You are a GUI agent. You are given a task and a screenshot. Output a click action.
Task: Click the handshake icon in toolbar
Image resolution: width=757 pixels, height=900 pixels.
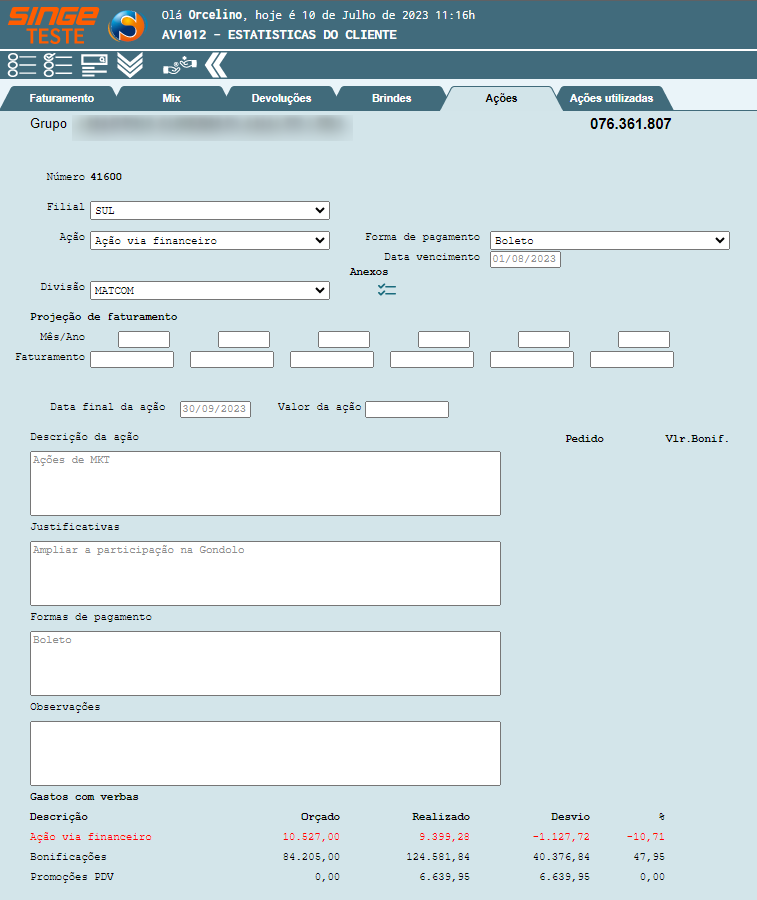coord(178,64)
